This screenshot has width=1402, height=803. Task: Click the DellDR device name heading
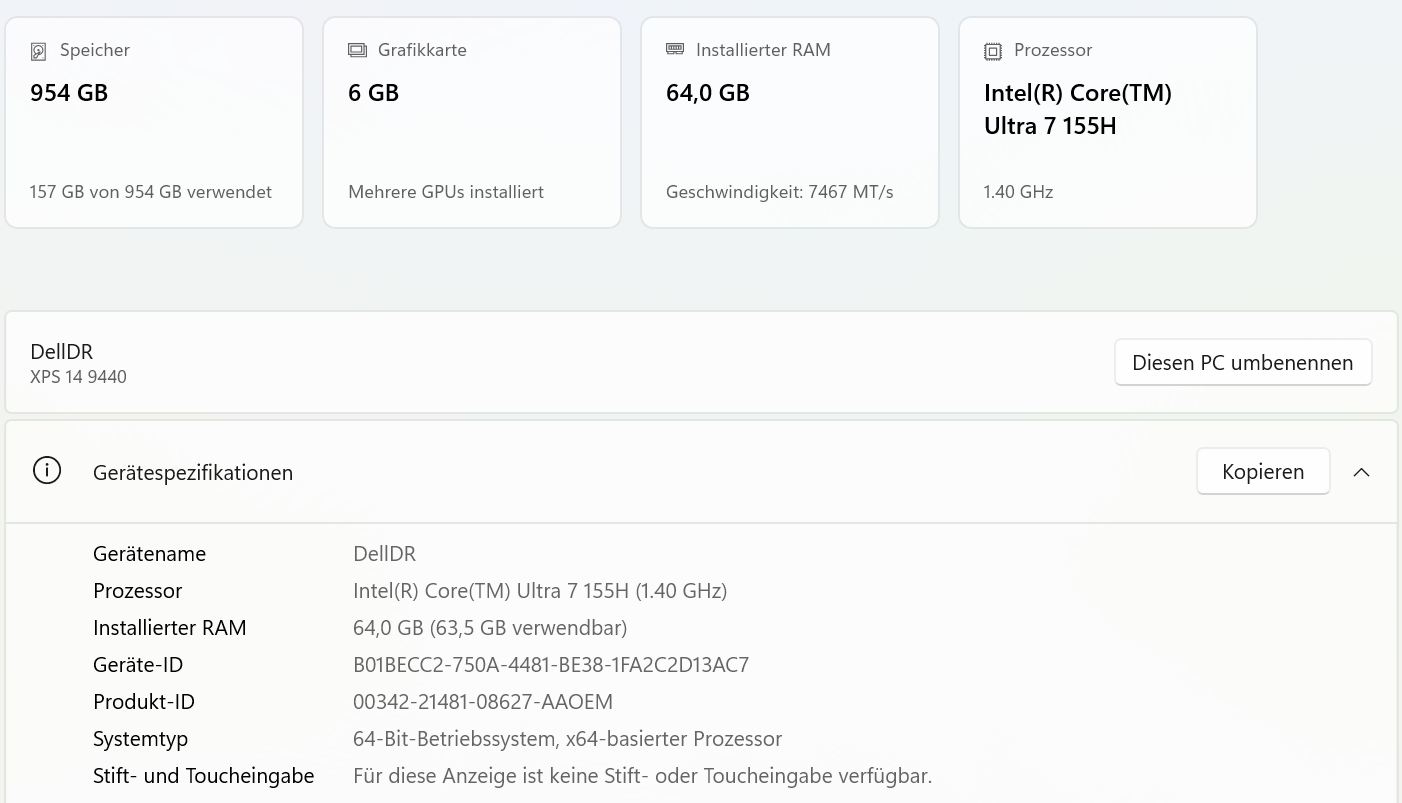pyautogui.click(x=62, y=351)
